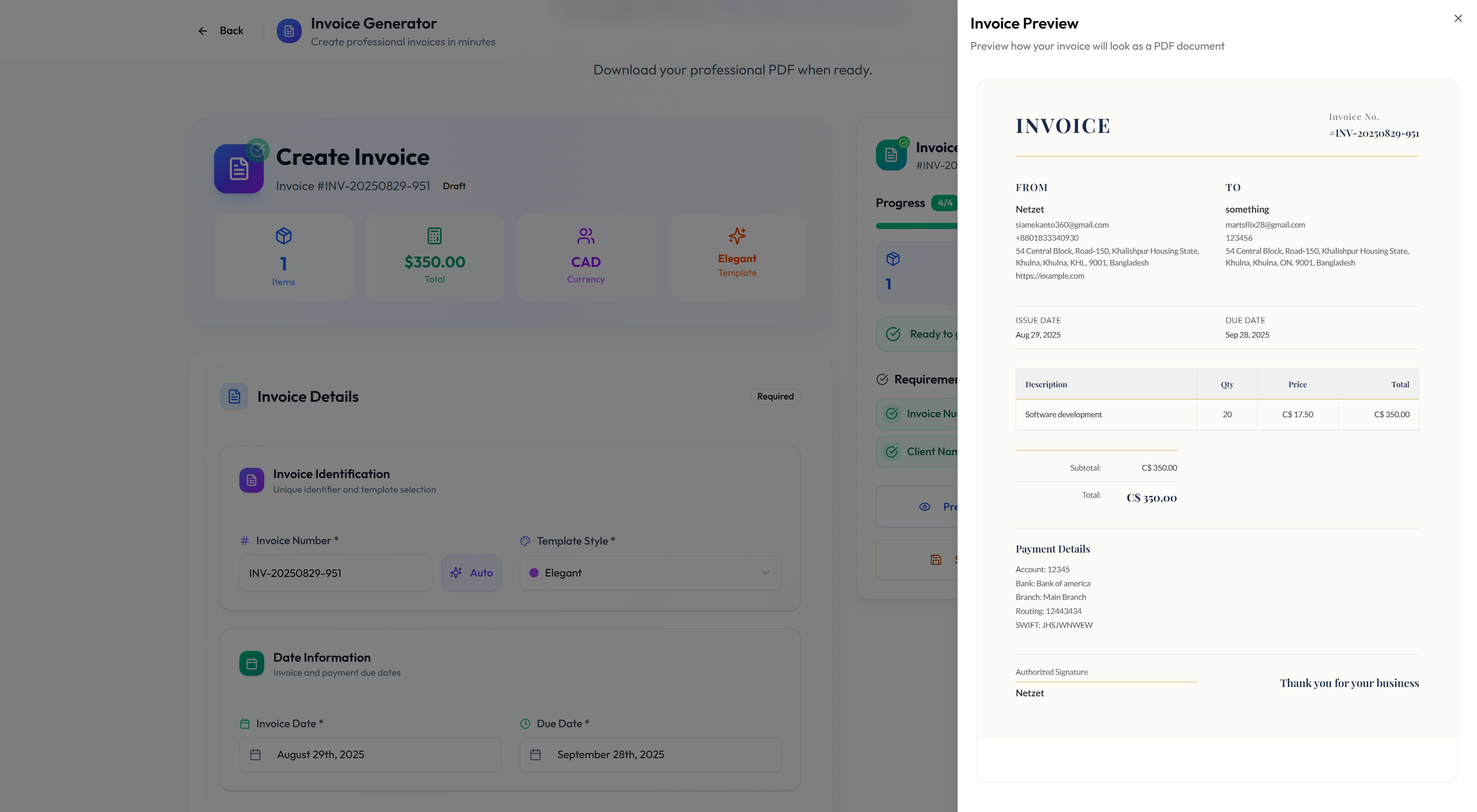Click the Invoice Generator logo icon
This screenshot has height=812, width=1477.
(x=289, y=31)
